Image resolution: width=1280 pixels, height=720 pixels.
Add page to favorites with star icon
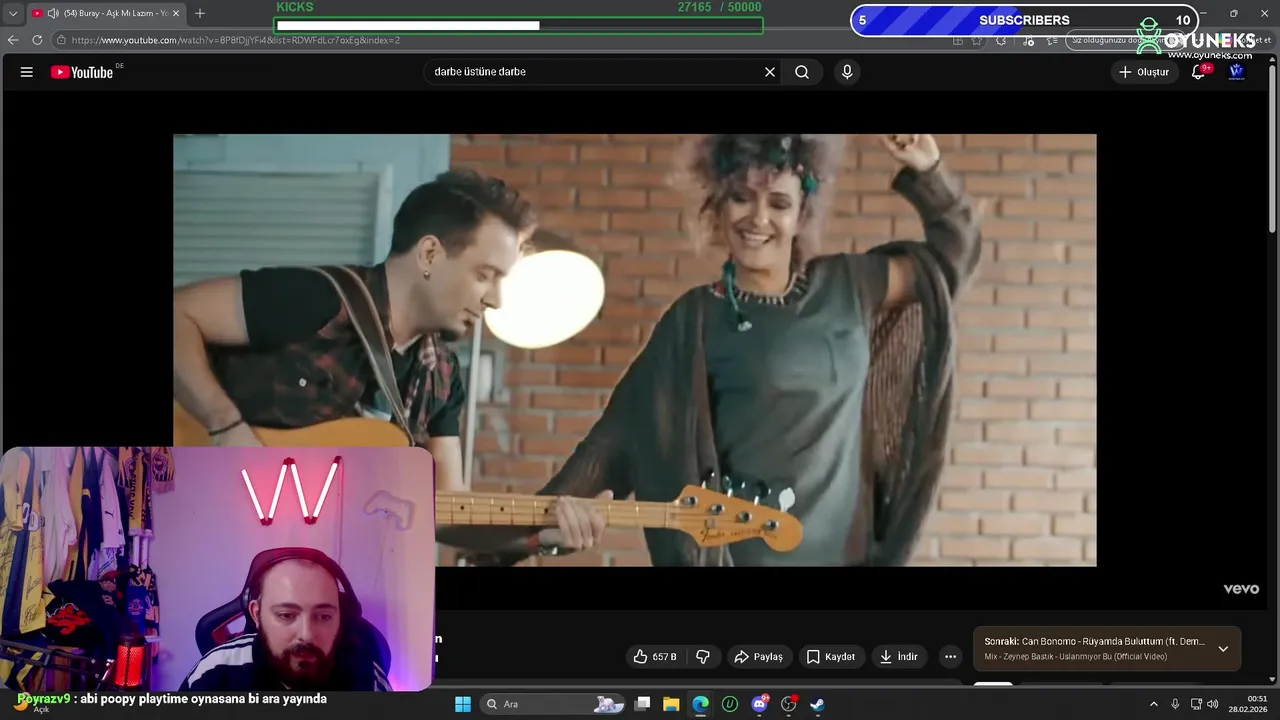pos(977,40)
